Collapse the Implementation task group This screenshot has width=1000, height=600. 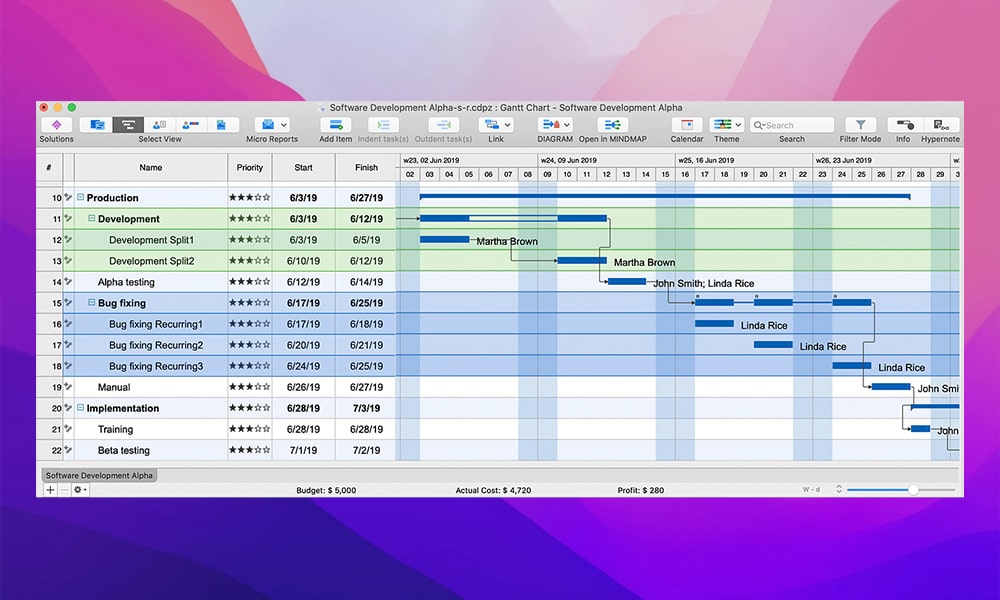[x=81, y=408]
